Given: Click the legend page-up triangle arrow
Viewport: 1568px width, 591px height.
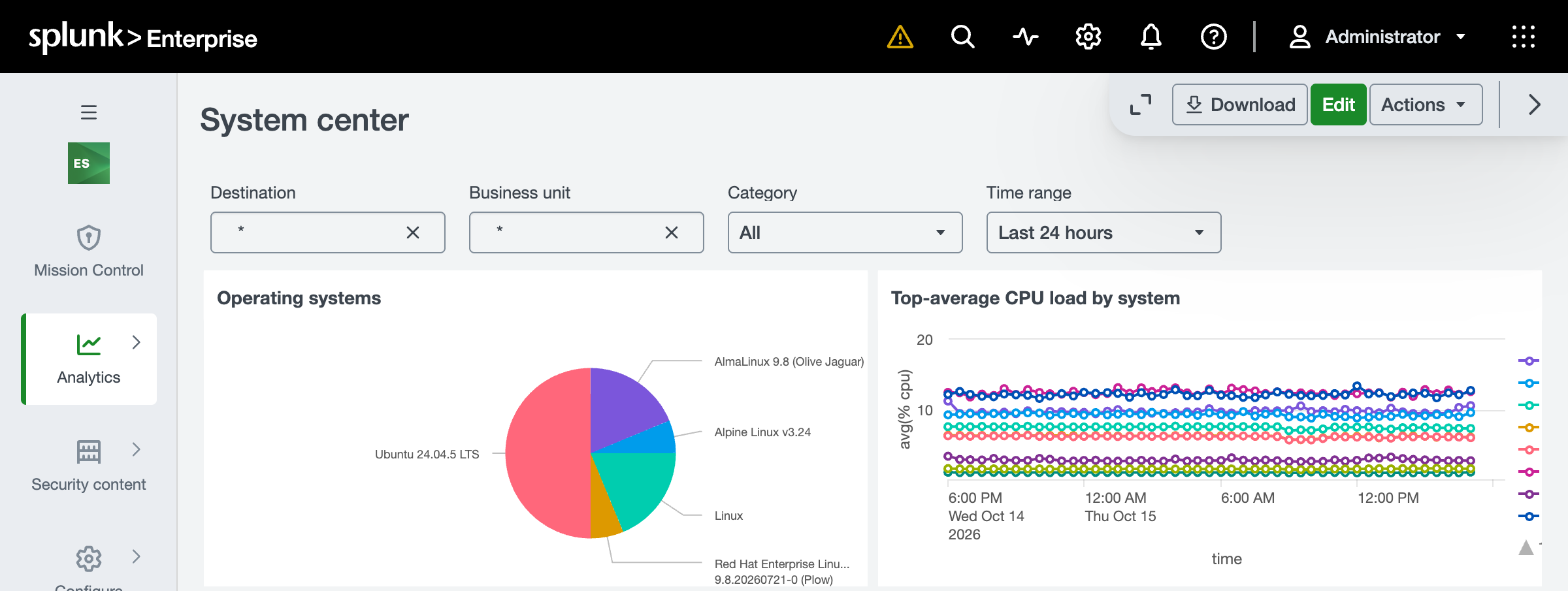Looking at the screenshot, I should pyautogui.click(x=1526, y=547).
